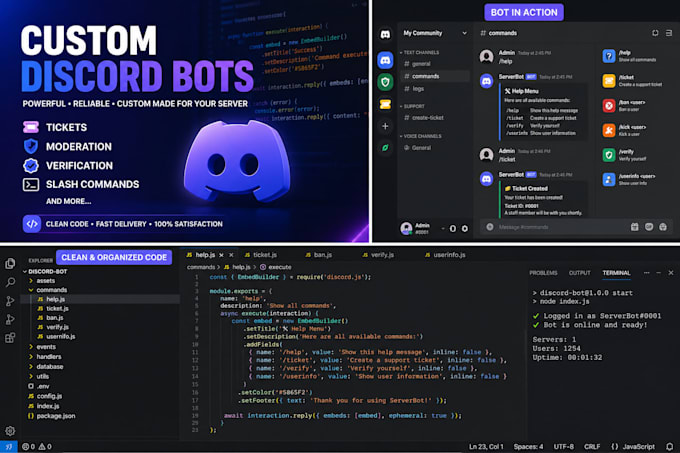
Task: Open the Run and Debug activity icon
Action: pos(10,319)
